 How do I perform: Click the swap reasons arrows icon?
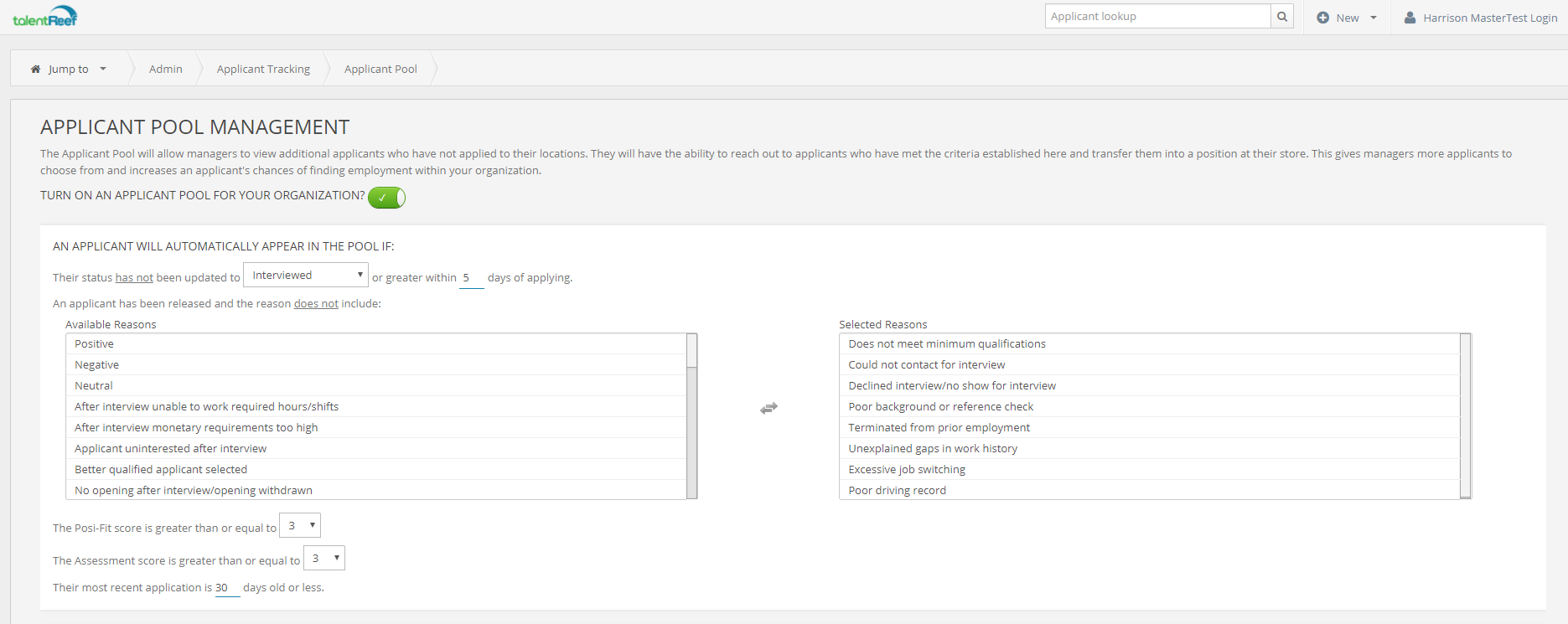point(768,408)
